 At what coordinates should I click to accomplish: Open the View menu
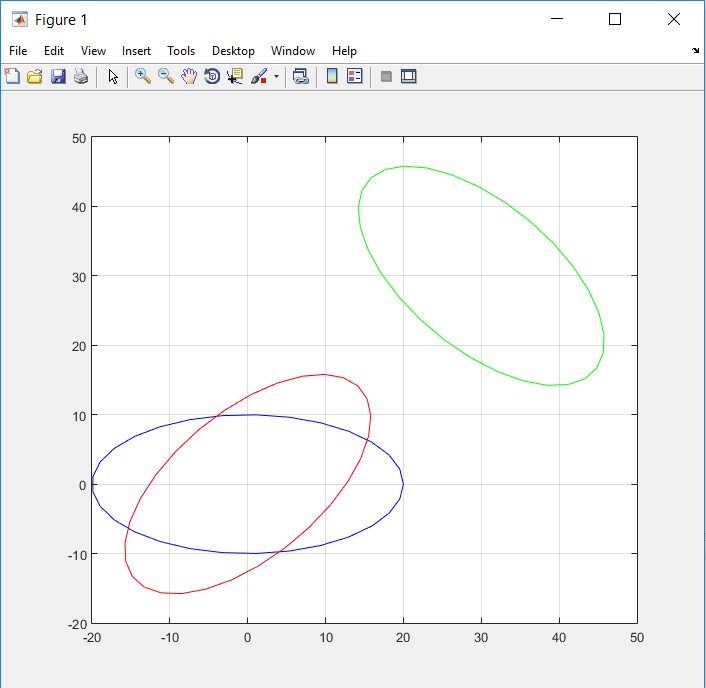pyautogui.click(x=93, y=51)
